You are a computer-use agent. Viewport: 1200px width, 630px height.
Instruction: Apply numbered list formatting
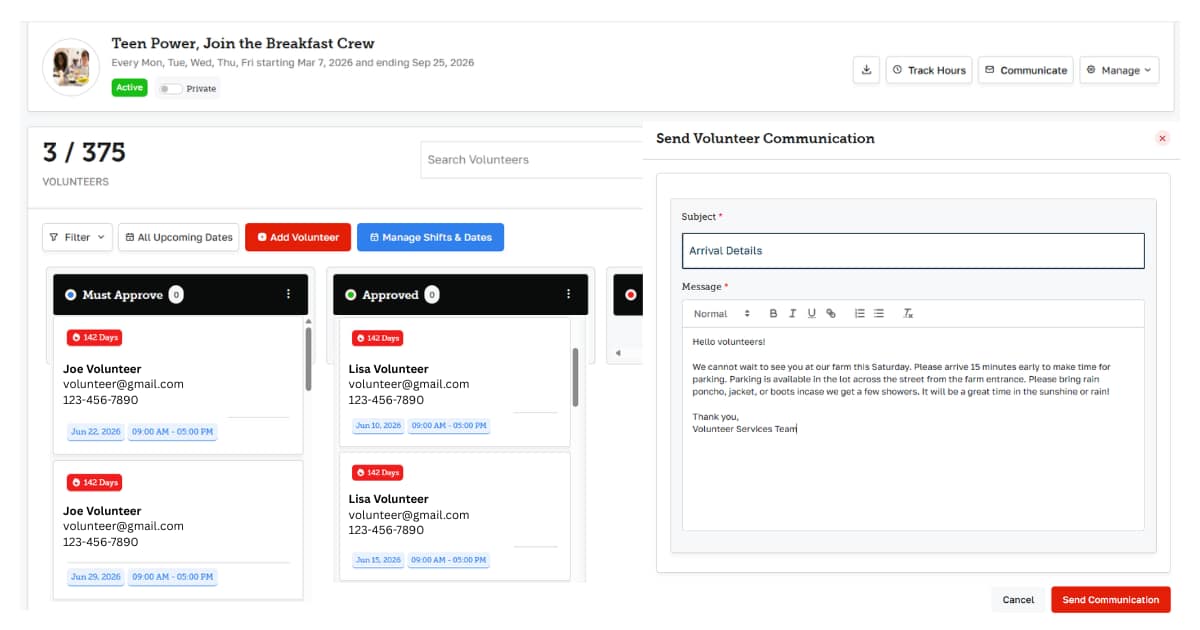pos(859,313)
